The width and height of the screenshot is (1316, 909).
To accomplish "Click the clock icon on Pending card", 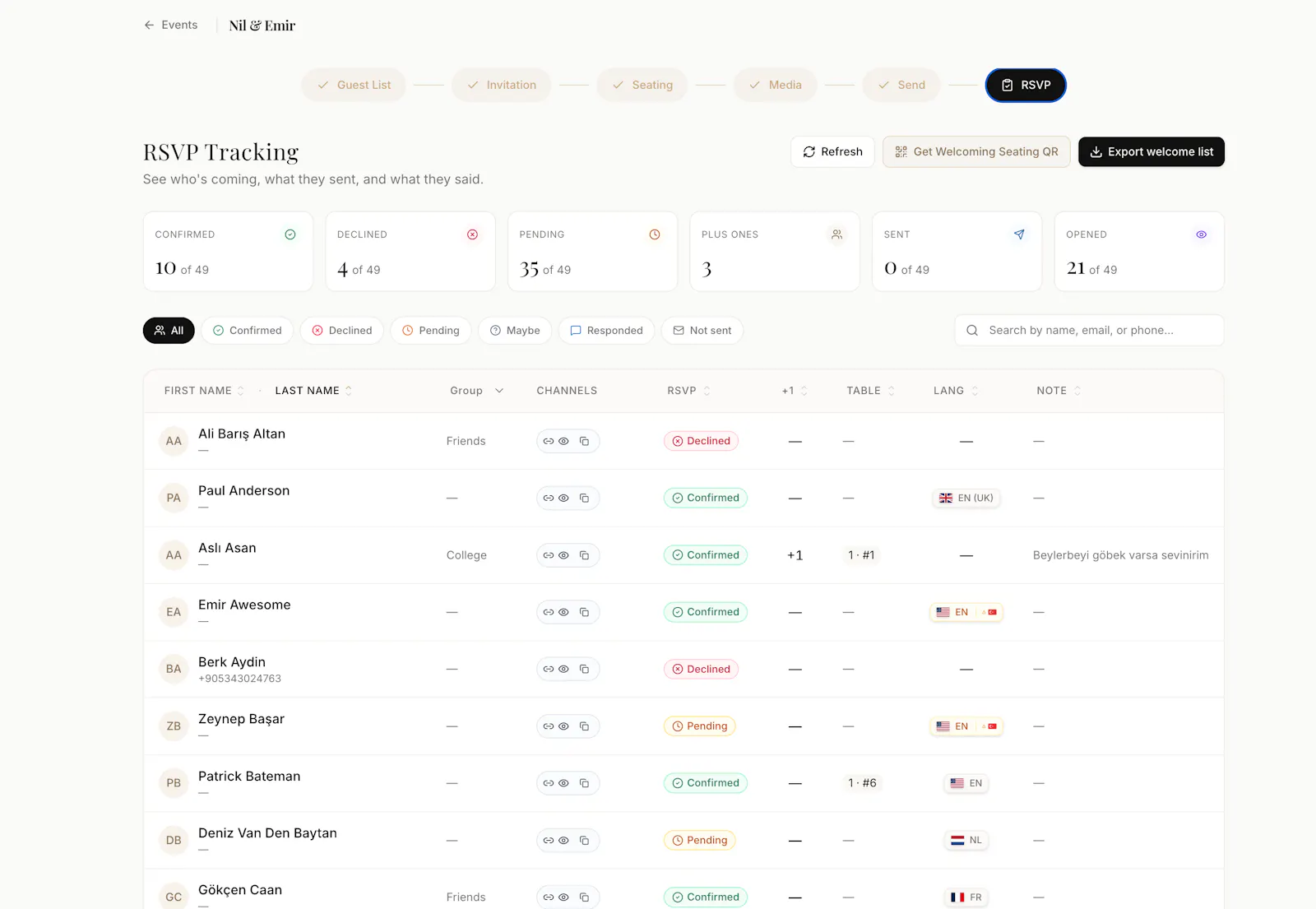I will (655, 234).
